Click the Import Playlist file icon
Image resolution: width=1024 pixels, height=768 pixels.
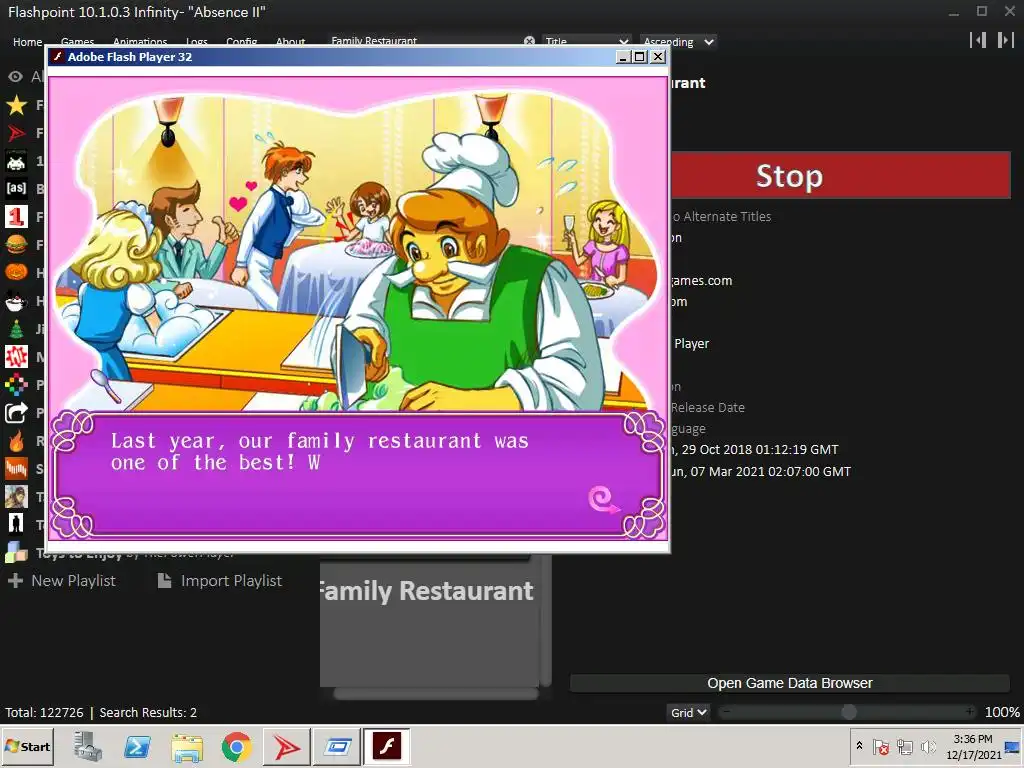point(165,581)
